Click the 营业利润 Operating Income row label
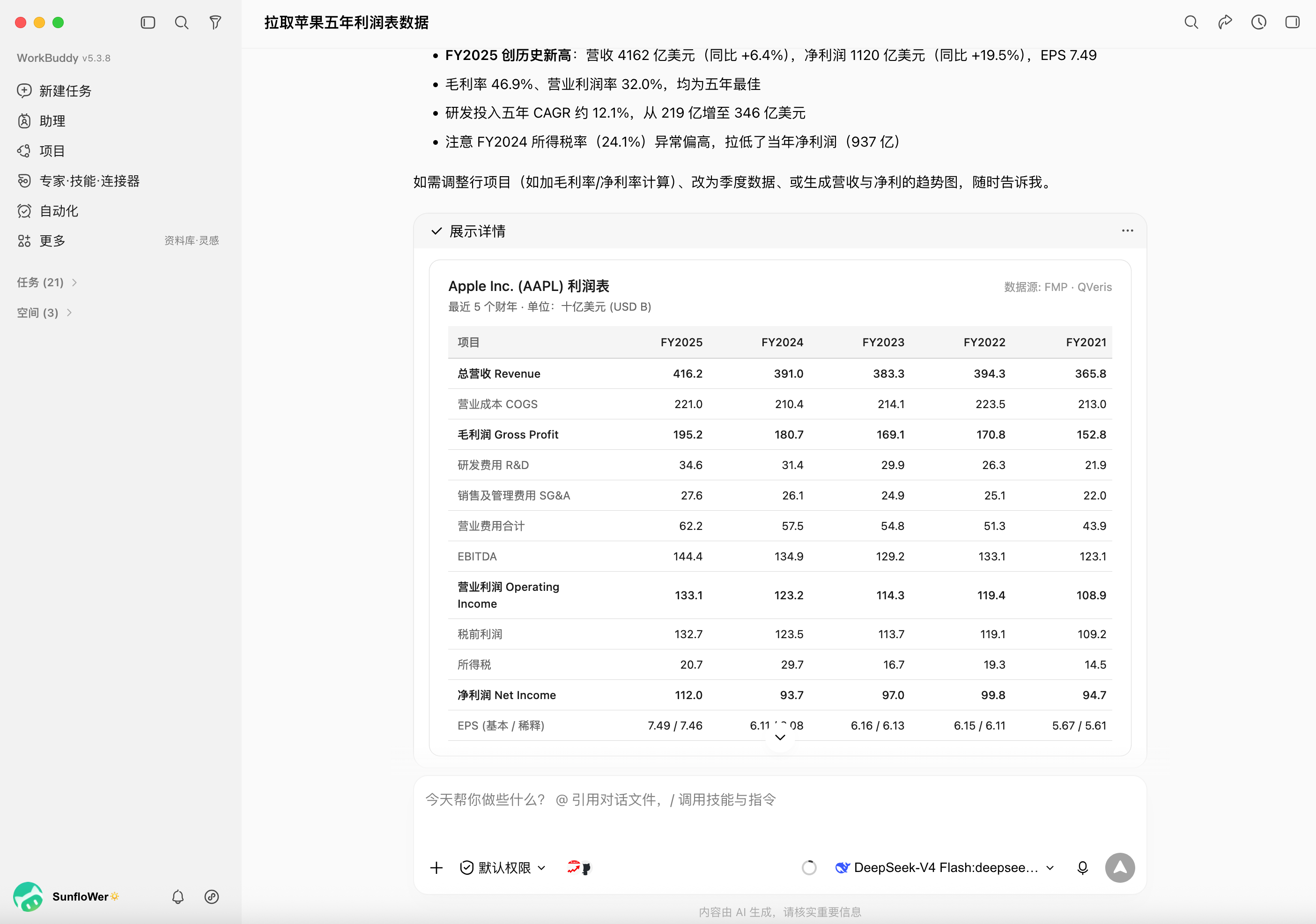Viewport: 1316px width, 924px height. point(509,596)
